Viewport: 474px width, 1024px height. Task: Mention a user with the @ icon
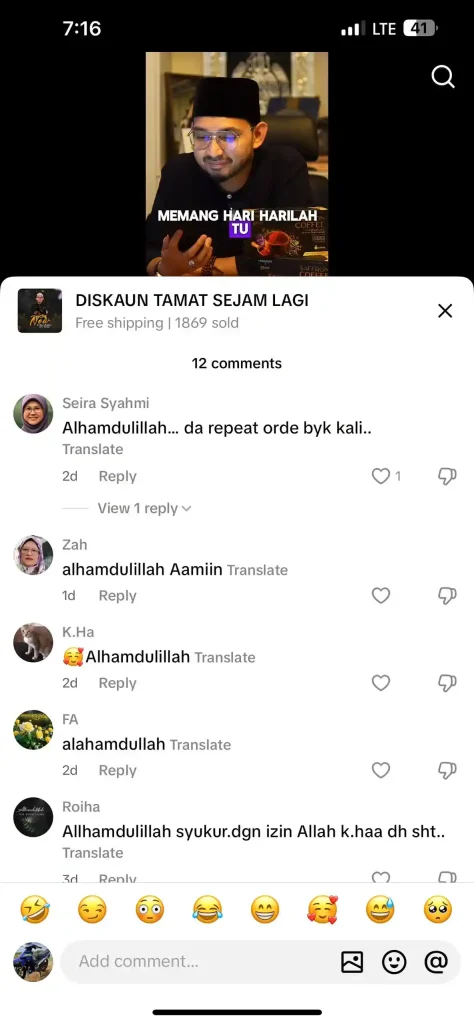436,961
